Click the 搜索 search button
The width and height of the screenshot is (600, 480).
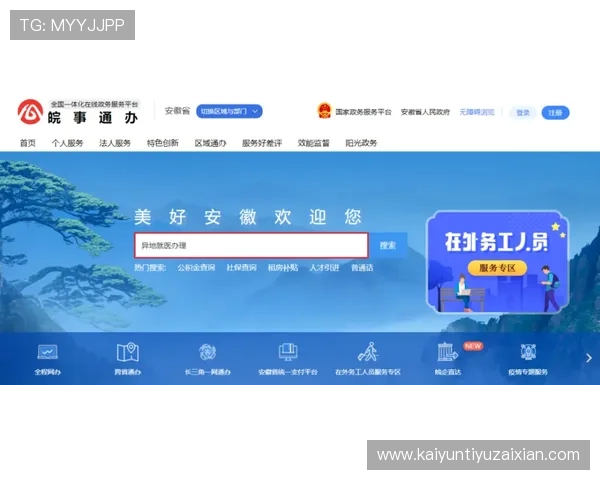[388, 245]
